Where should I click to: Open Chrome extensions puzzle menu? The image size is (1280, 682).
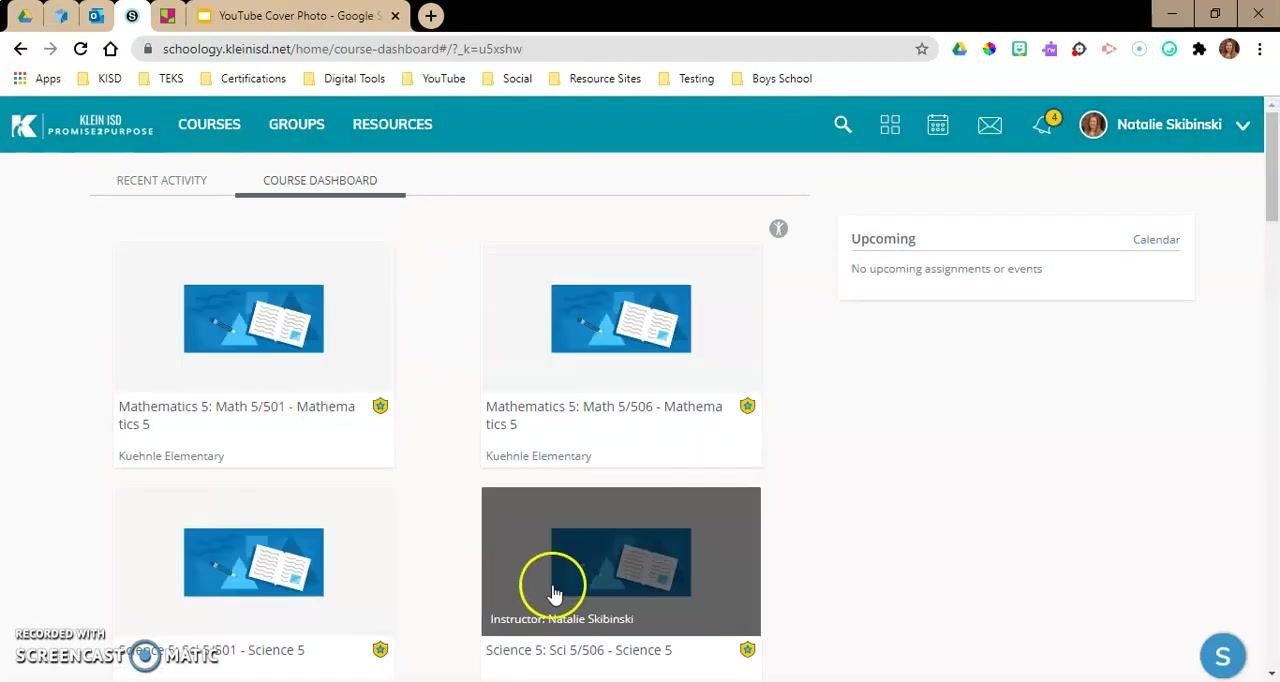[x=1199, y=49]
